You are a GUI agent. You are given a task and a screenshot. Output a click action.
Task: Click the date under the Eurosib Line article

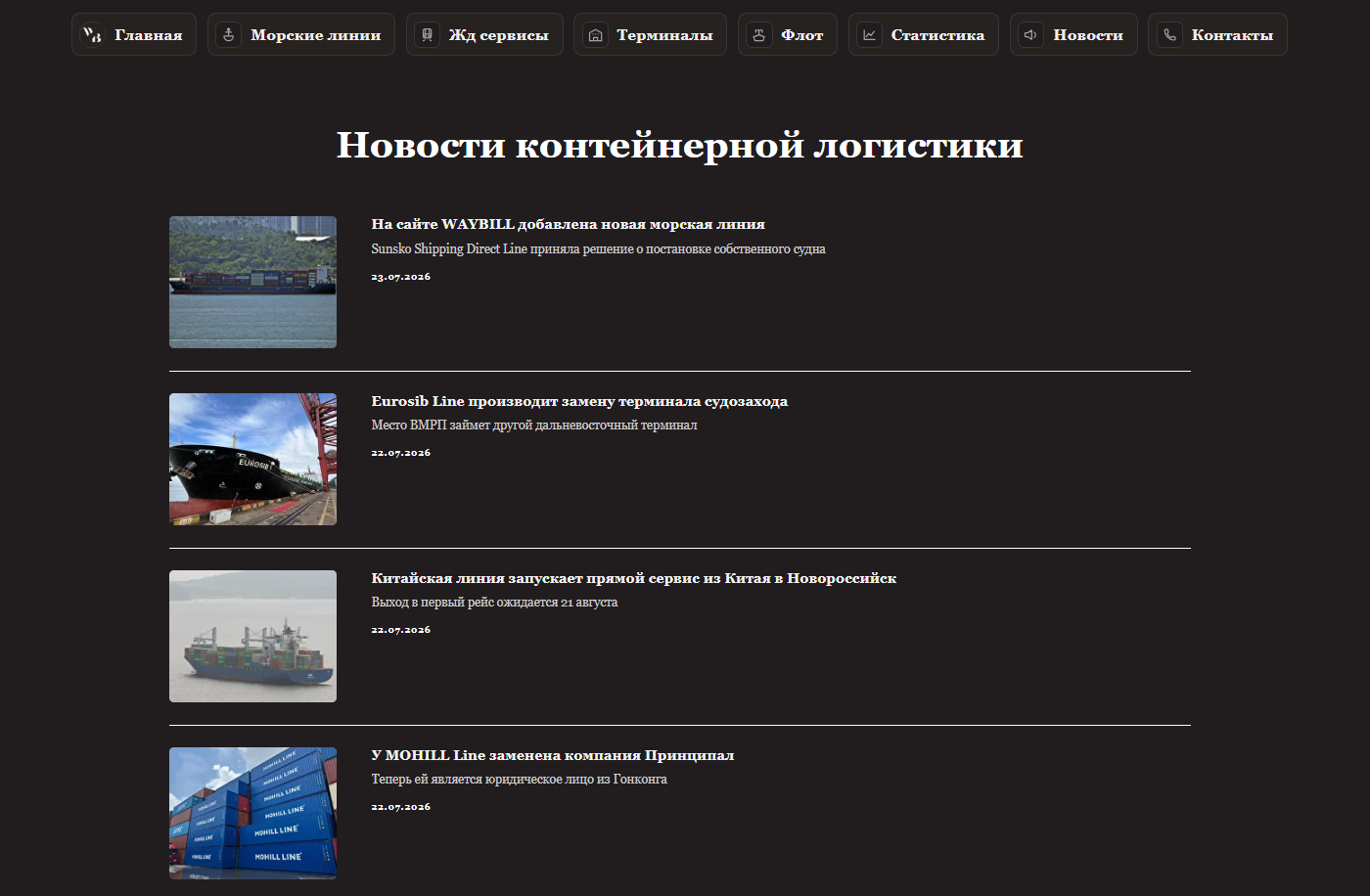click(x=400, y=453)
